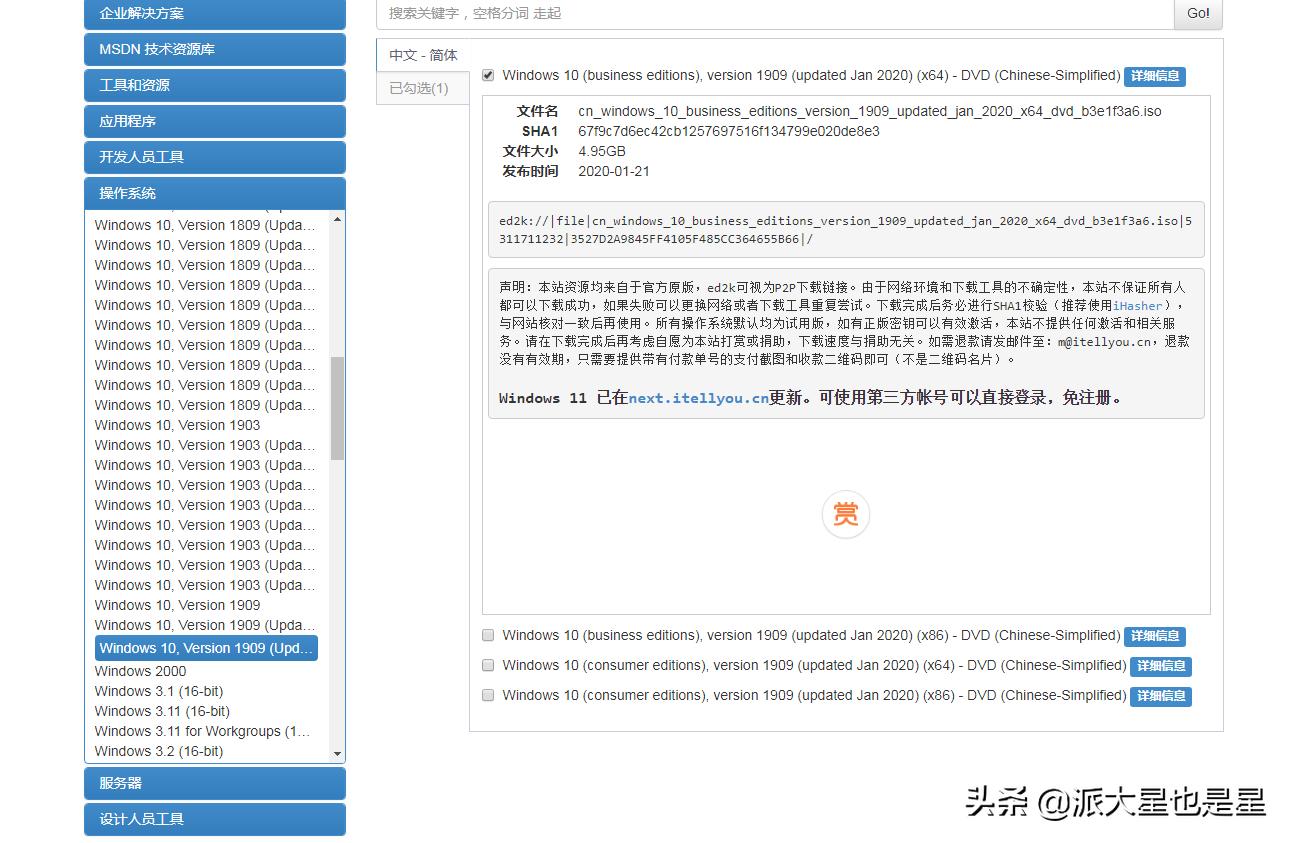Click the orange 赏 (reward) icon
The width and height of the screenshot is (1291, 843).
coord(846,514)
